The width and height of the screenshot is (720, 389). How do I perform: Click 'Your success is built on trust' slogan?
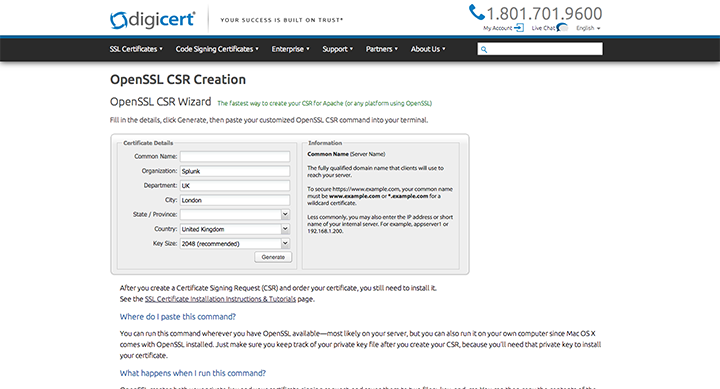(281, 20)
